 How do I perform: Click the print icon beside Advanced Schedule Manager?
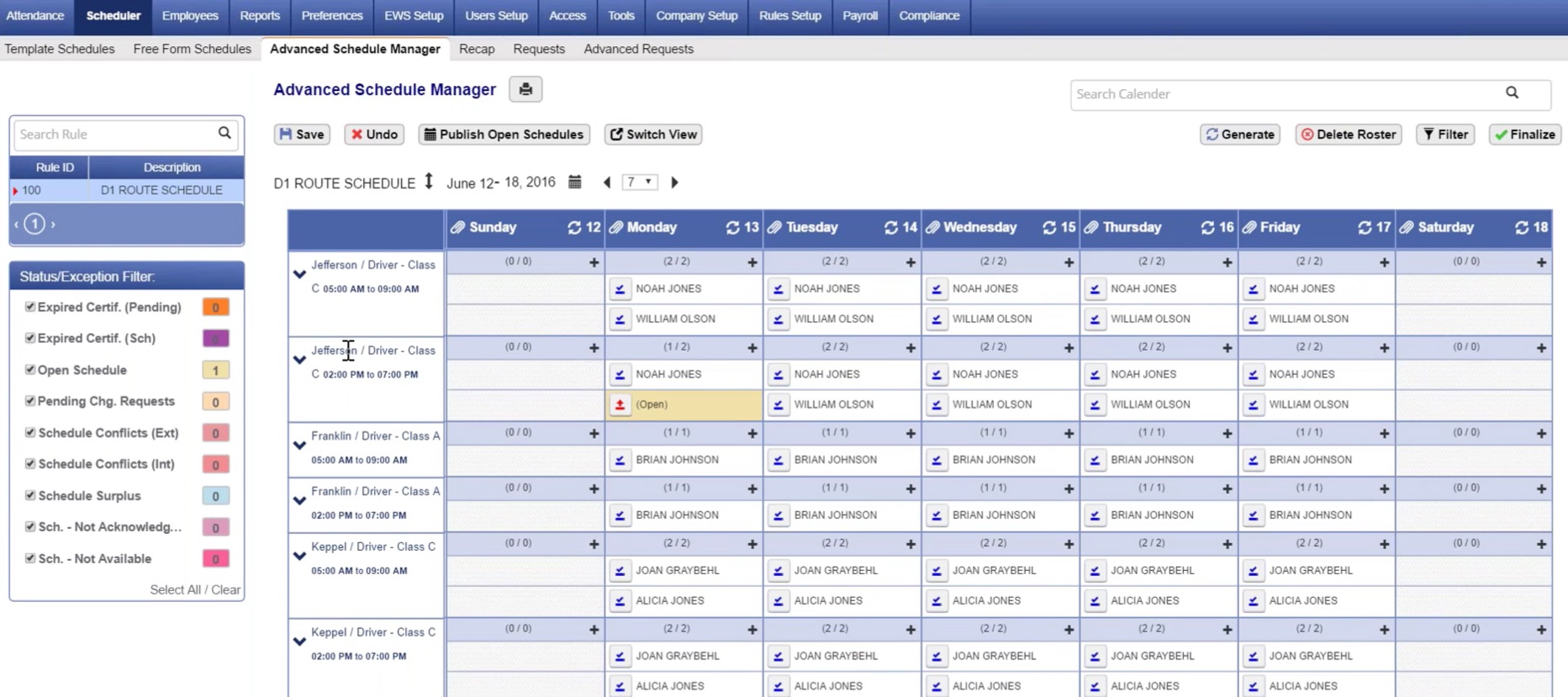pos(525,89)
